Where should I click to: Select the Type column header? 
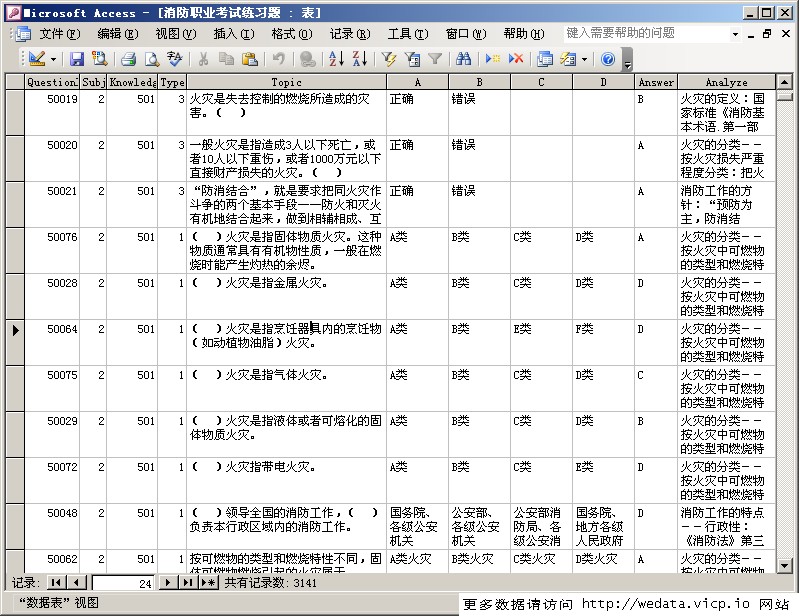[172, 82]
